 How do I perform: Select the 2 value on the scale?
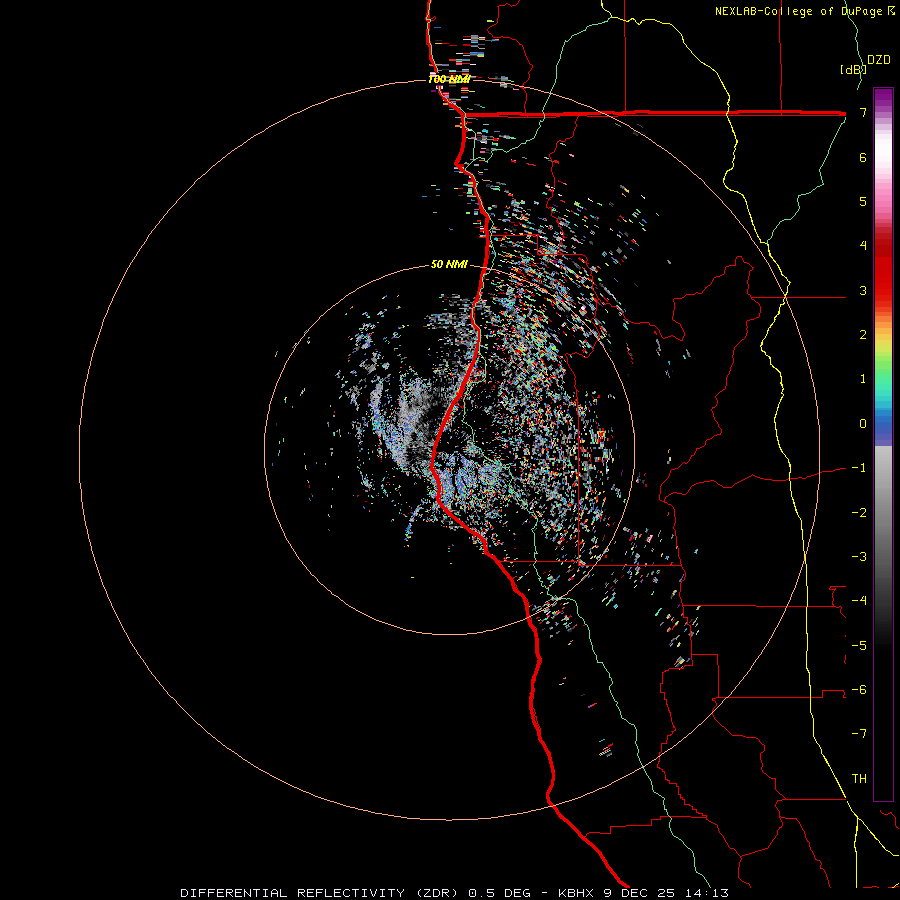coord(863,335)
